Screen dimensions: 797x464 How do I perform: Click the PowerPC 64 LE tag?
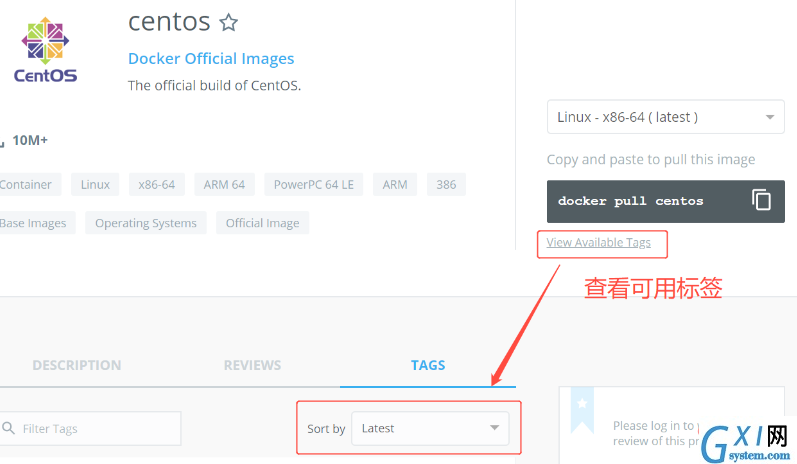tap(314, 184)
